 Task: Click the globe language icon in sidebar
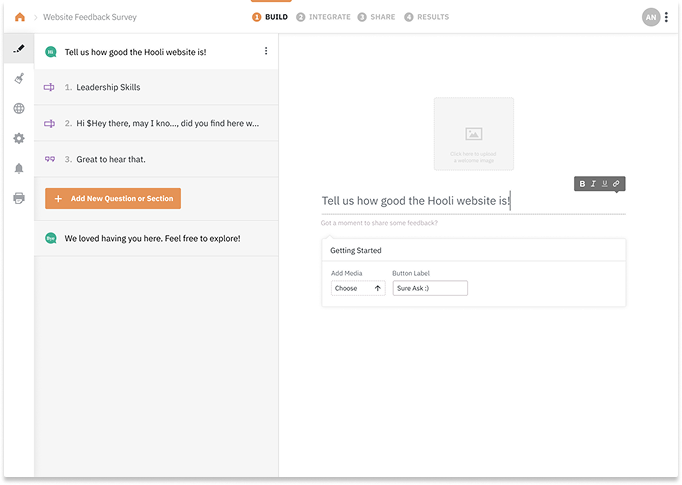[19, 108]
